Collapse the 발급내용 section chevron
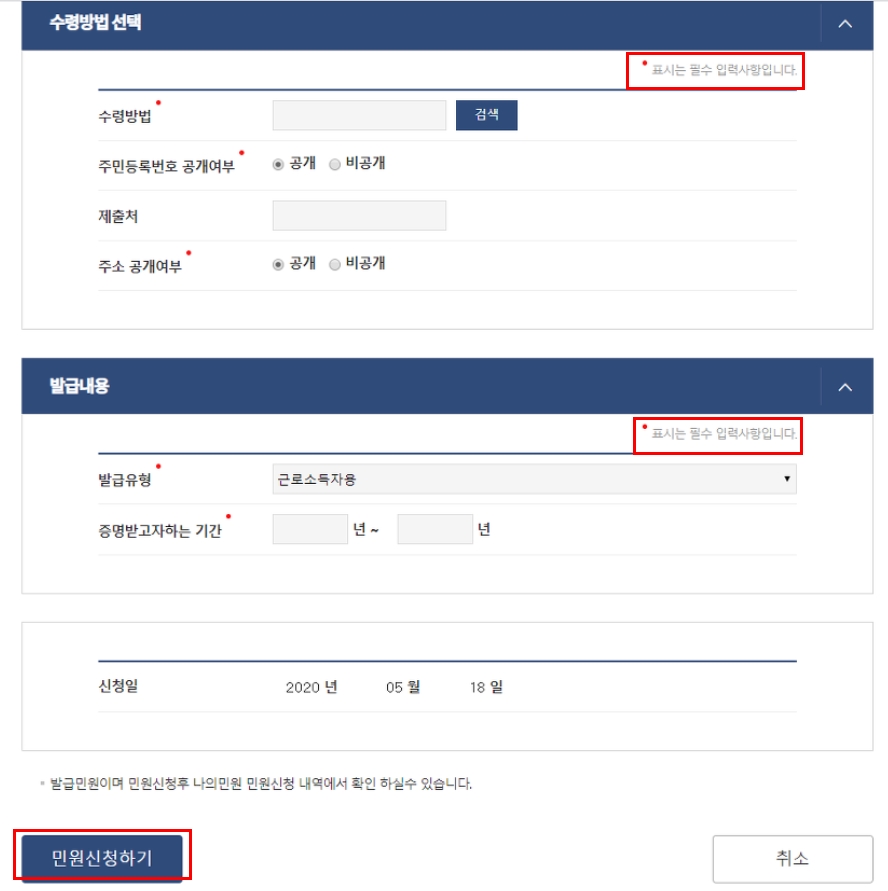 pyautogui.click(x=845, y=388)
